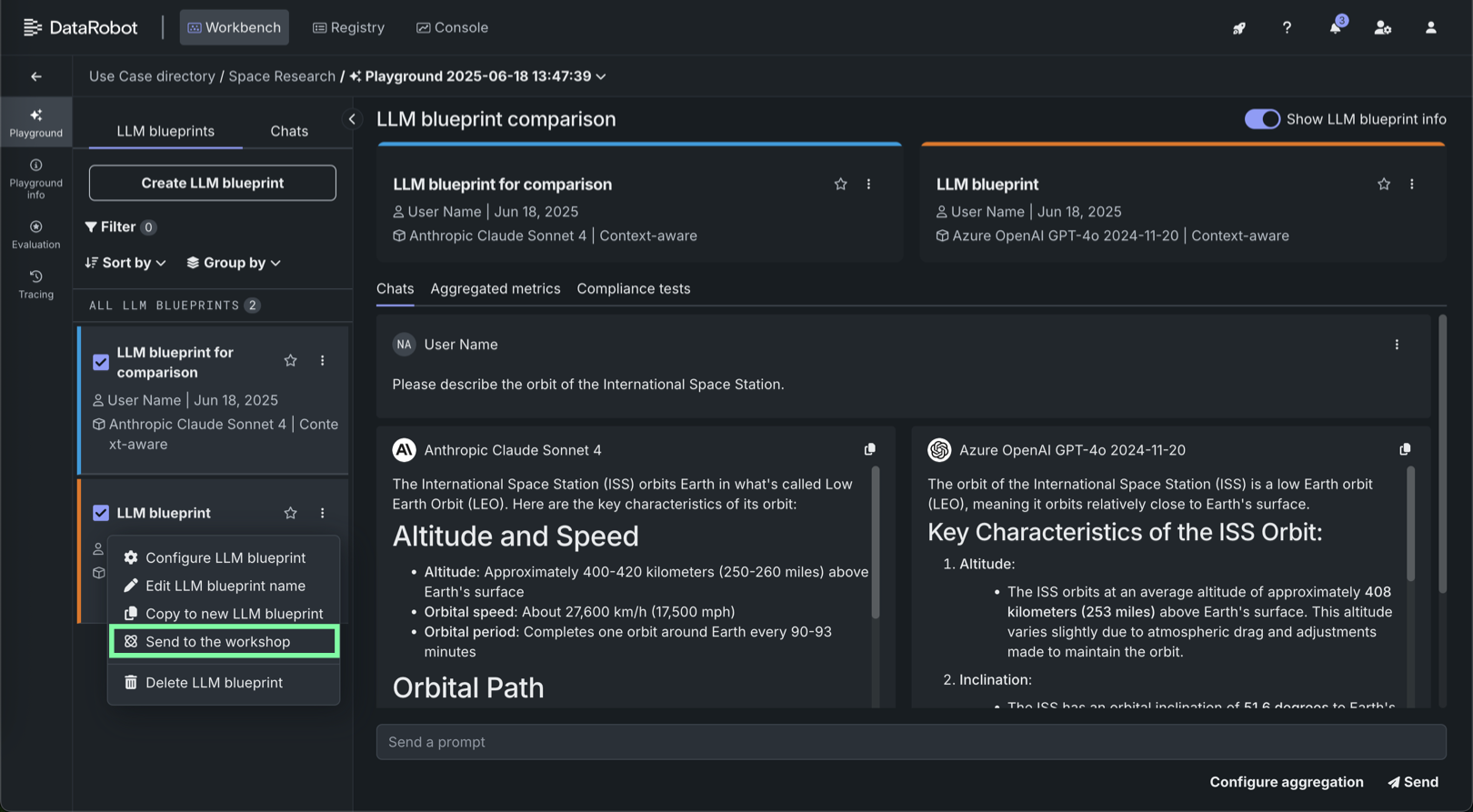Expand the Group by dropdown
Image resolution: width=1473 pixels, height=812 pixels.
coord(234,263)
